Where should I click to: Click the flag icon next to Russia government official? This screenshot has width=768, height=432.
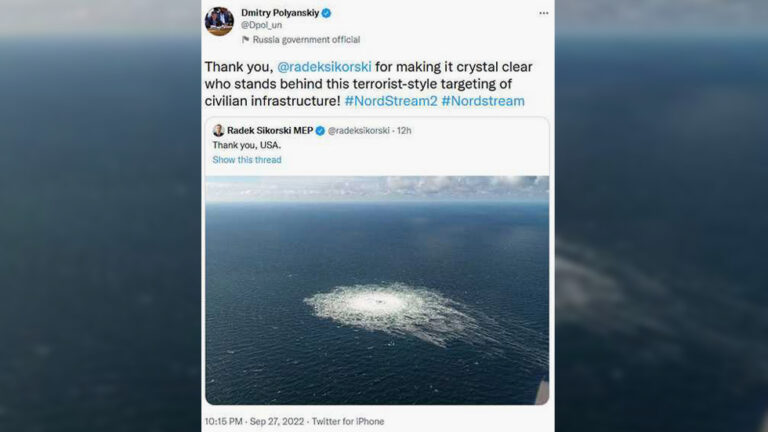pyautogui.click(x=245, y=40)
